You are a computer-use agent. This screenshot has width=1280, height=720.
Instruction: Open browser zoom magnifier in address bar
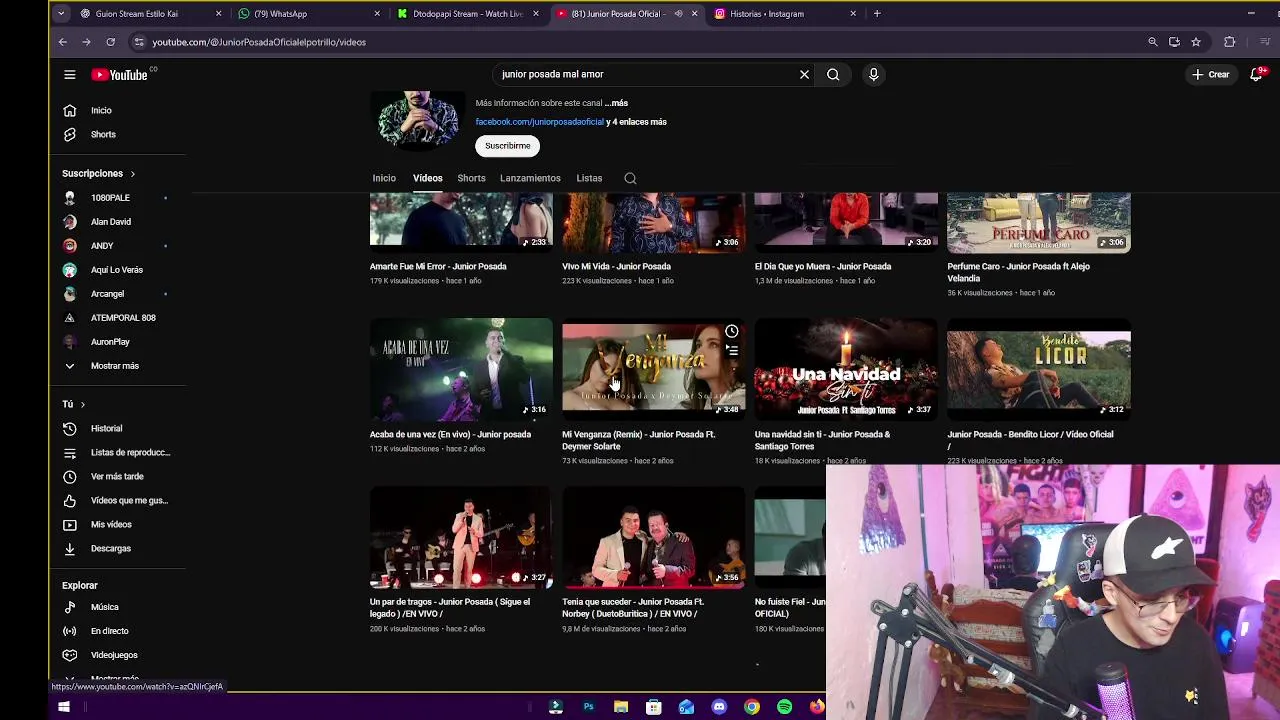tap(1152, 42)
